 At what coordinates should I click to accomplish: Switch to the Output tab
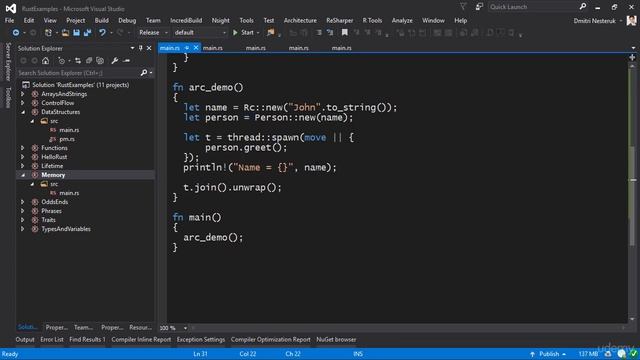click(25, 340)
